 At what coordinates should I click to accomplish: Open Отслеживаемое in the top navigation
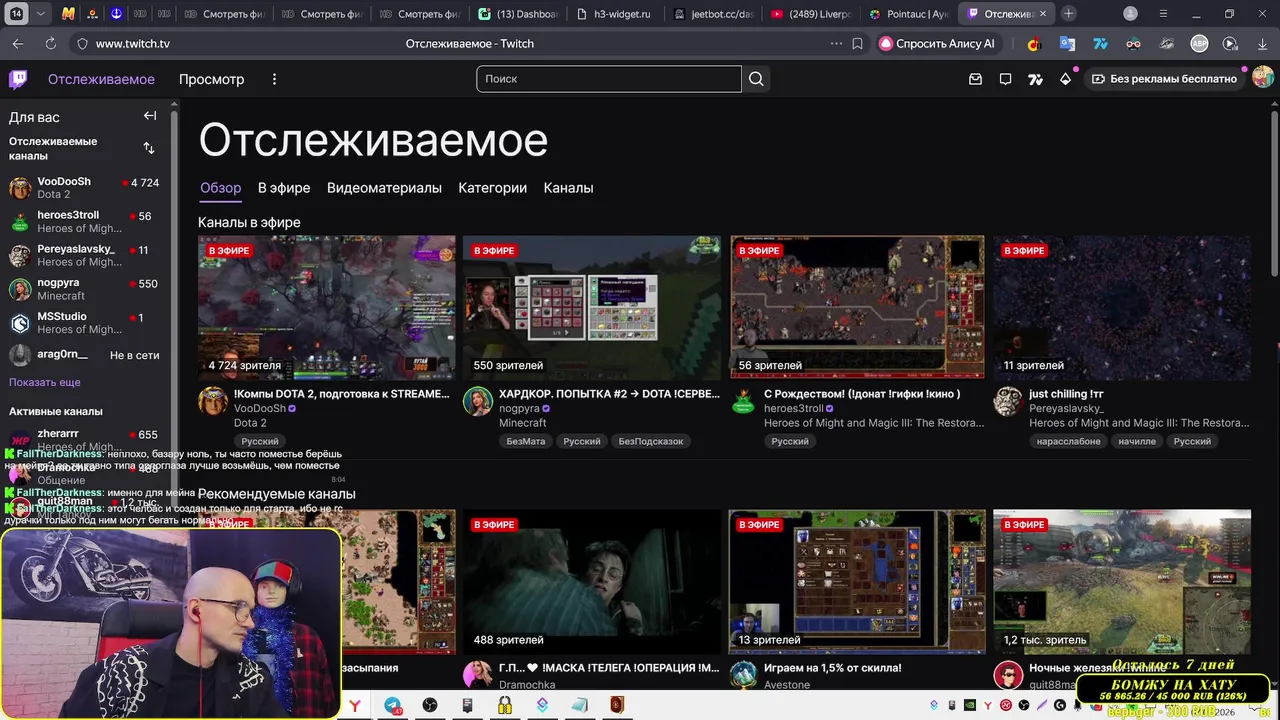101,79
